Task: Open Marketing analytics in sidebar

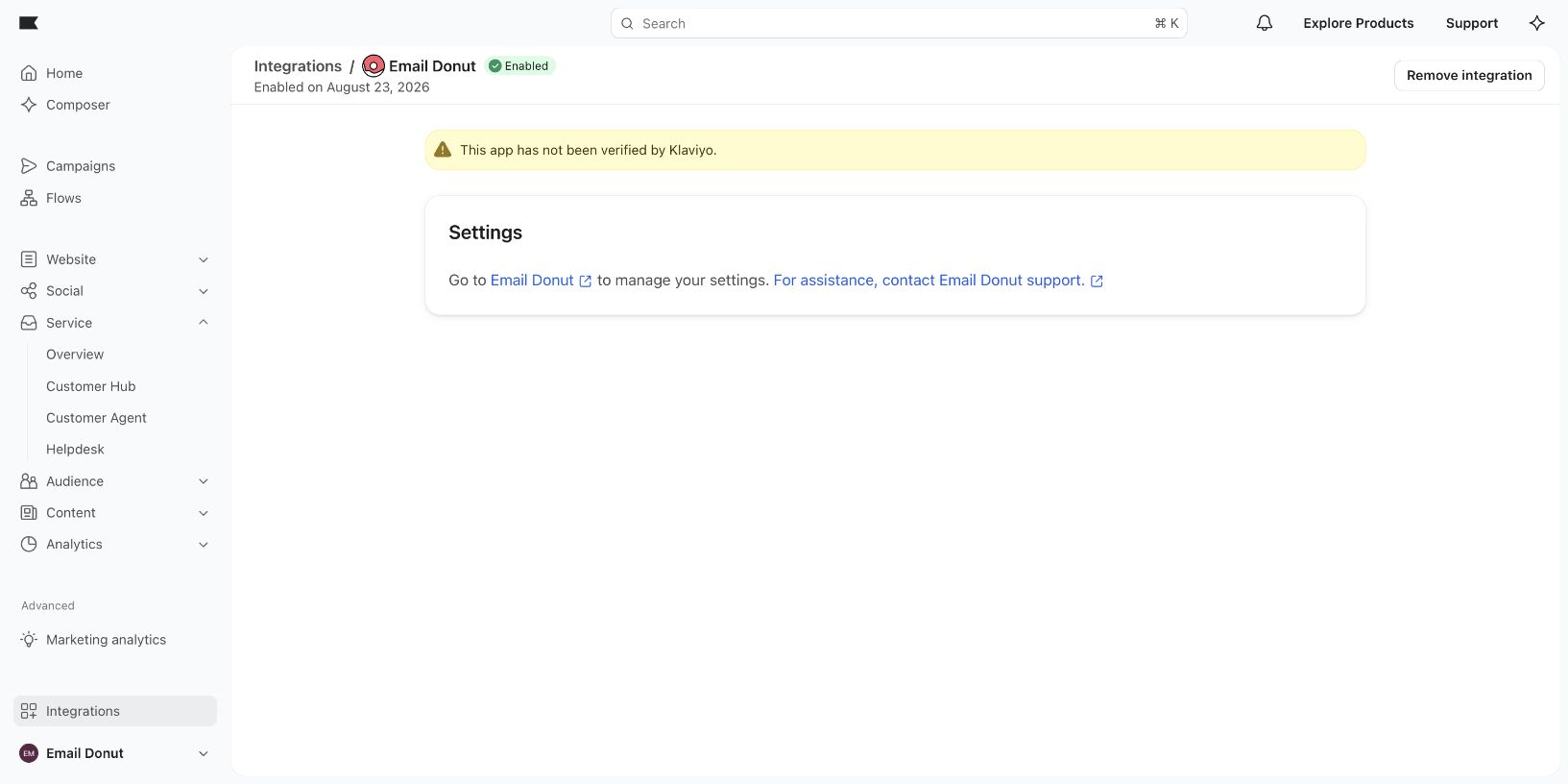Action: coord(115,640)
